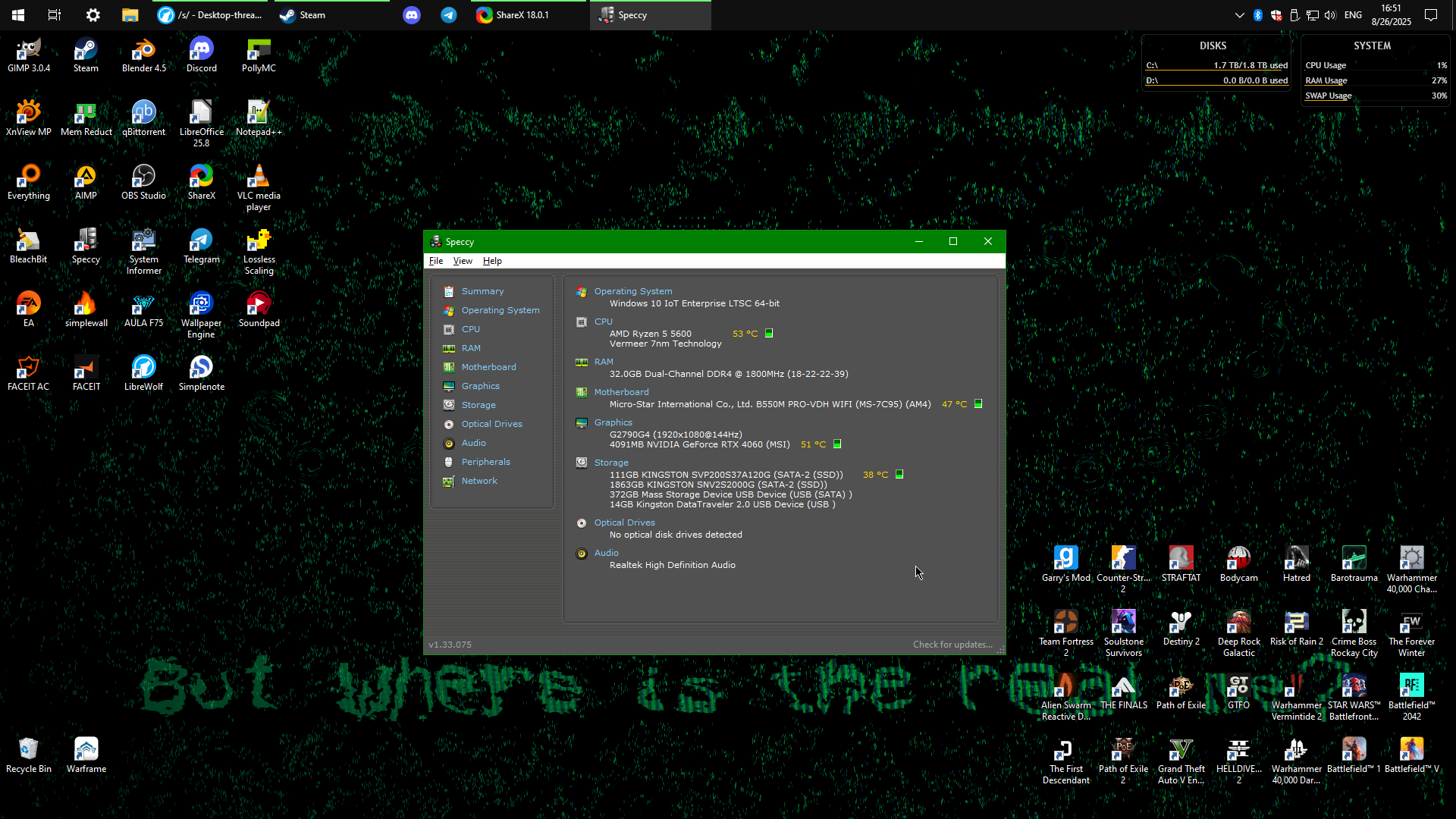Image resolution: width=1456 pixels, height=819 pixels.
Task: Show hidden system tray icons chevron
Action: coord(1239,15)
